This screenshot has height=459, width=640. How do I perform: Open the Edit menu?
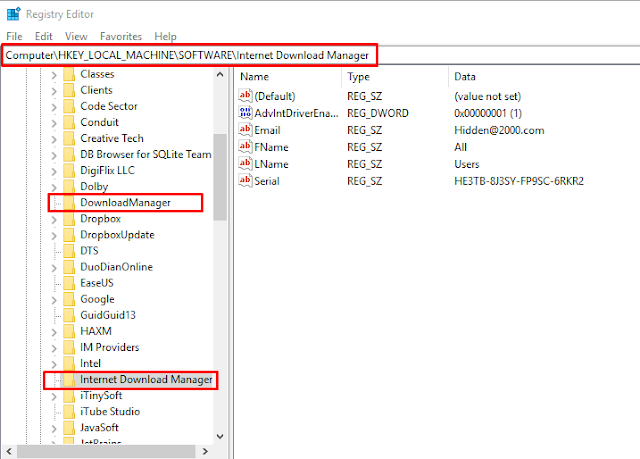[44, 36]
